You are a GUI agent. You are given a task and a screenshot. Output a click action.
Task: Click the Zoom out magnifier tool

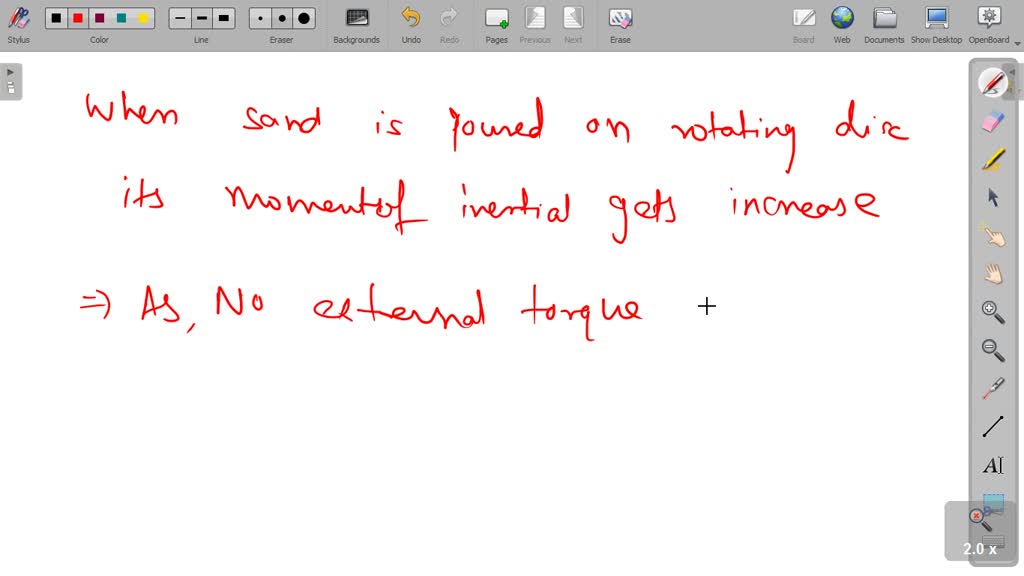click(992, 349)
